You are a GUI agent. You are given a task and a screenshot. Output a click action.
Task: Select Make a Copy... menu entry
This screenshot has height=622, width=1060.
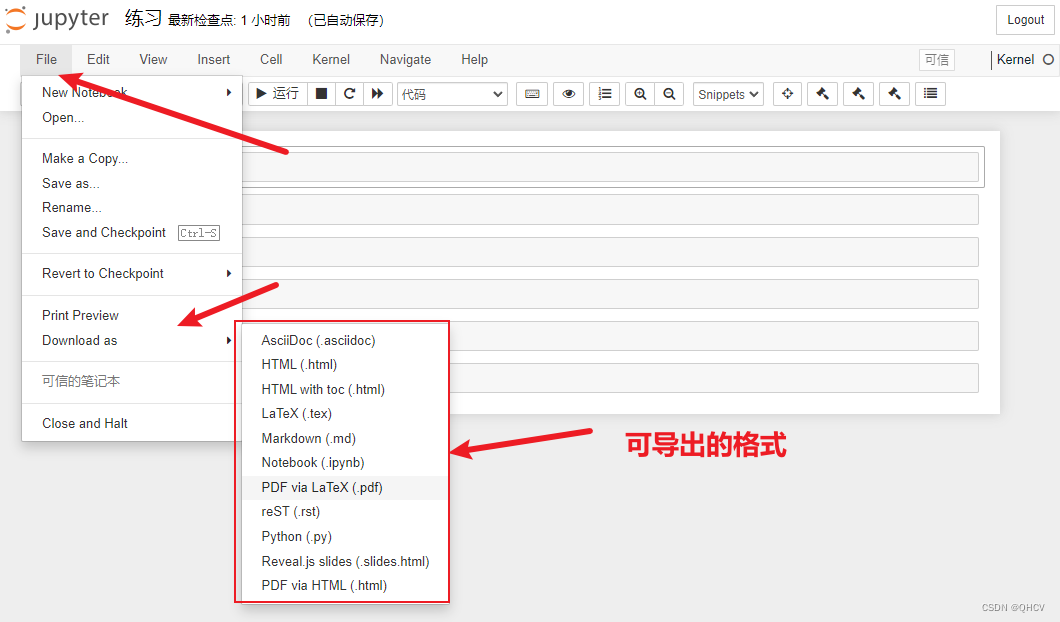click(132, 158)
